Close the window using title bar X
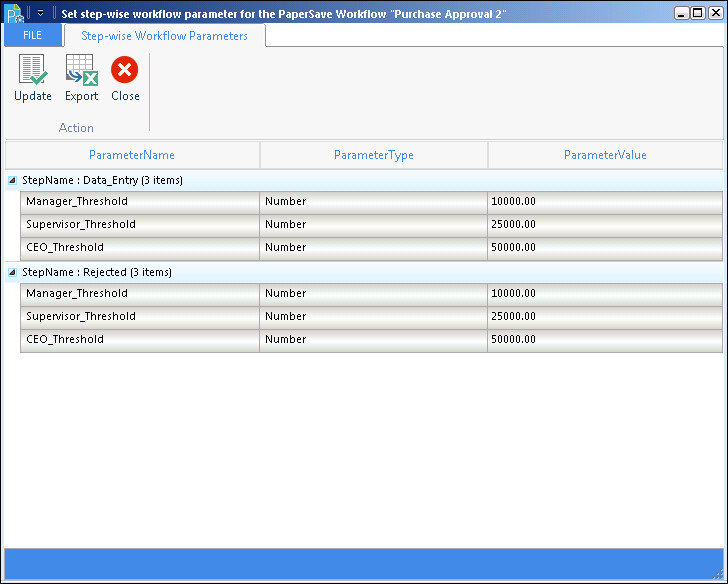 point(715,13)
